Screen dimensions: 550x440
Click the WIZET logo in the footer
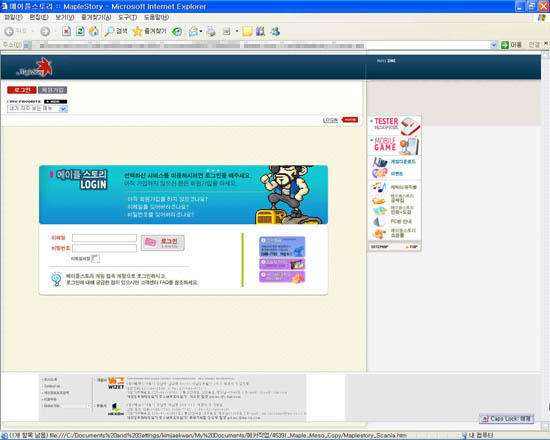click(116, 383)
